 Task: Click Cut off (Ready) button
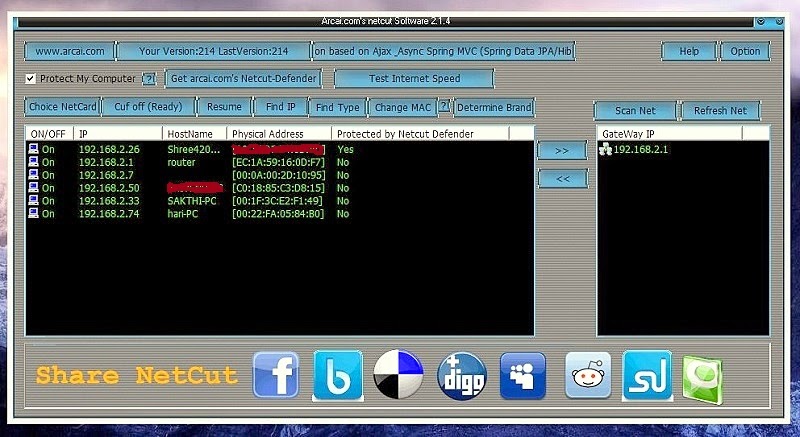click(148, 107)
